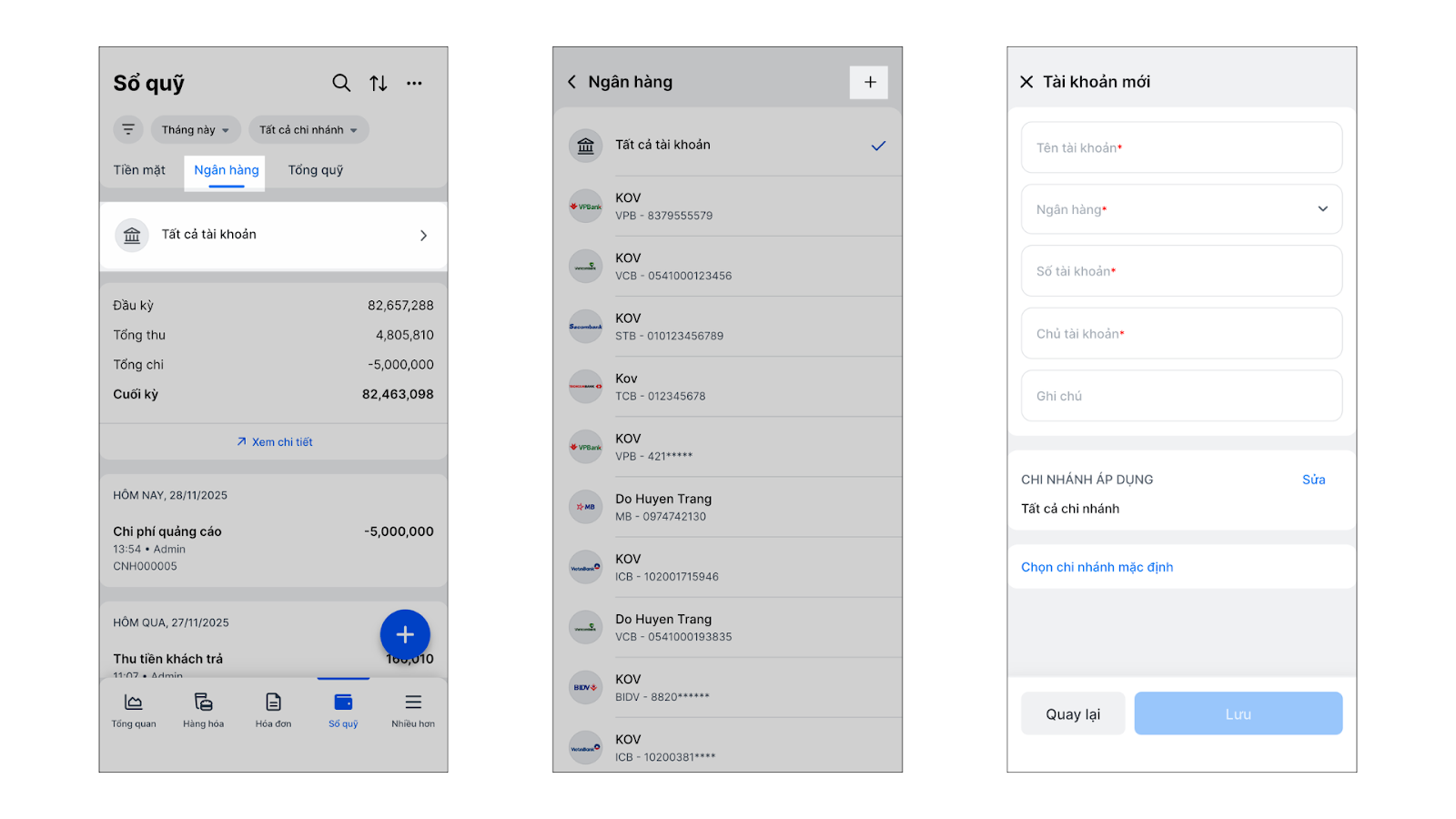Viewport: 1456px width, 819px height.
Task: Go back from the Ngân hàng screen
Action: point(571,82)
